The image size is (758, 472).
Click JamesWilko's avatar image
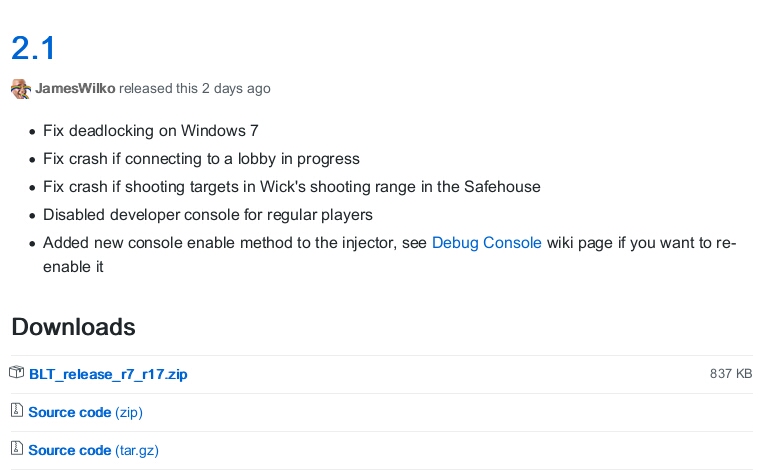pos(20,89)
